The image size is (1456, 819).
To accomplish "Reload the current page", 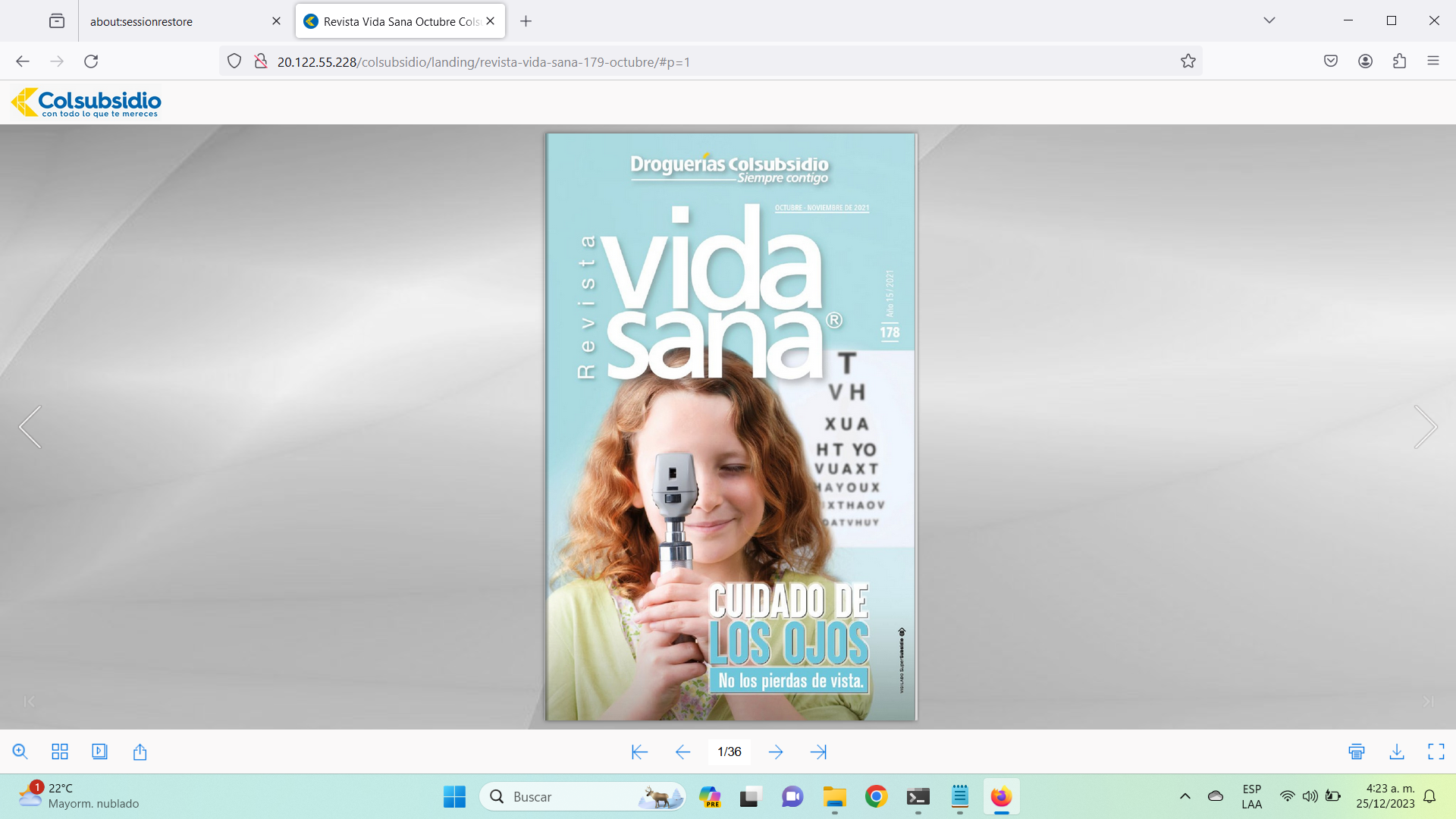I will click(91, 61).
